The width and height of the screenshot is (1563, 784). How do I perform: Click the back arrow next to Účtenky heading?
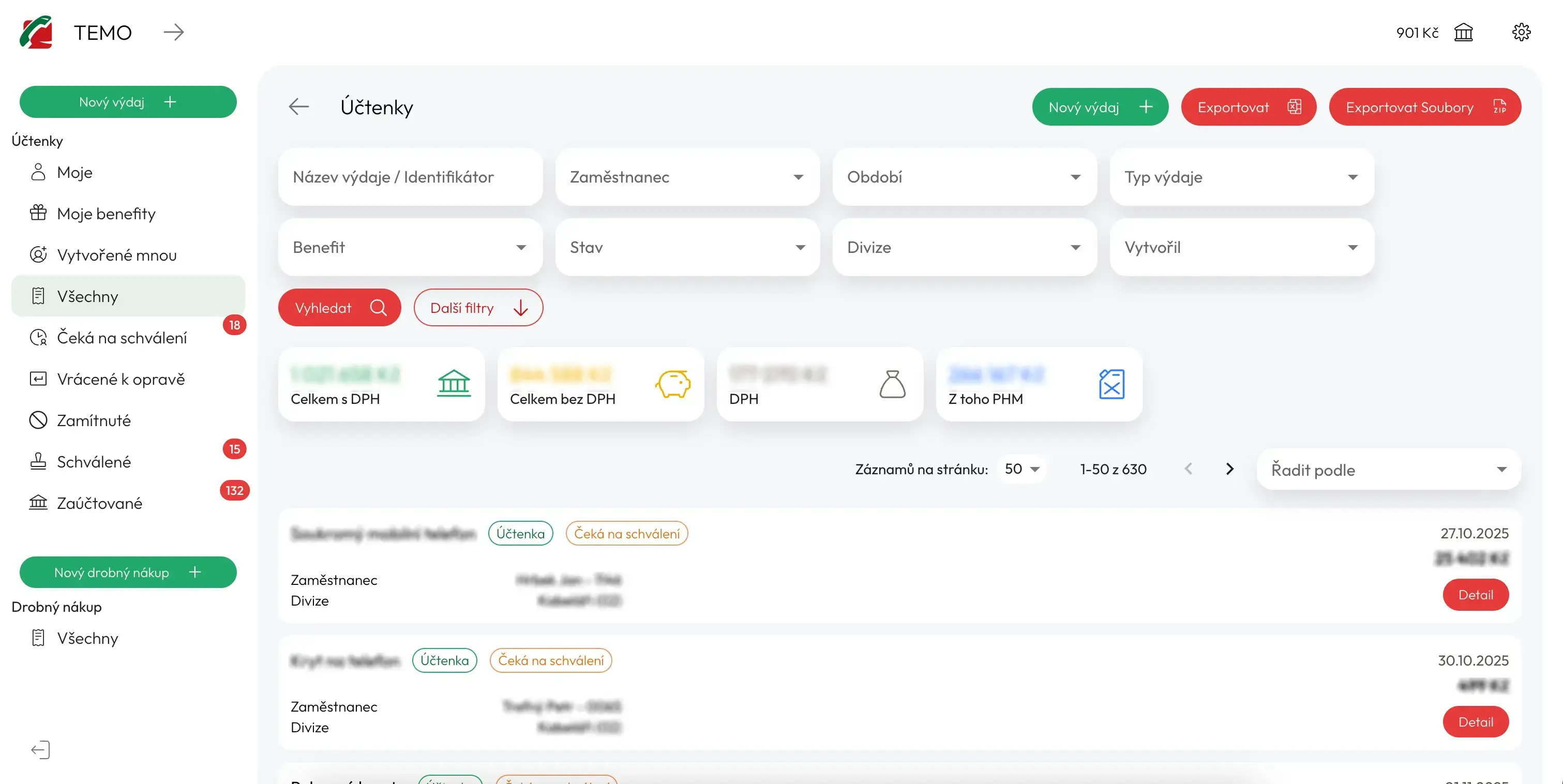(298, 106)
